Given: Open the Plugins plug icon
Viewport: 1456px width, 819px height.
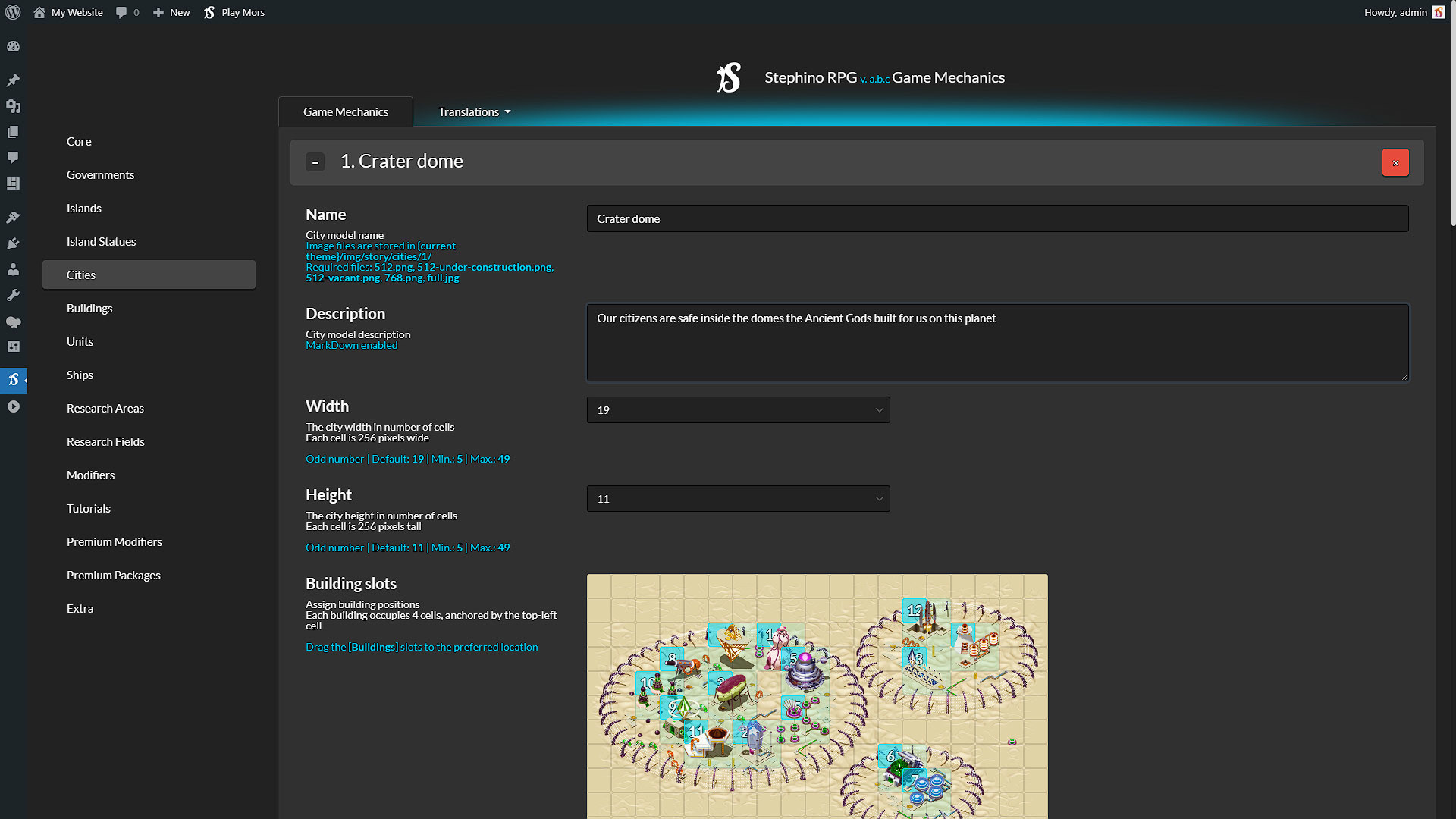Looking at the screenshot, I should click(x=13, y=243).
